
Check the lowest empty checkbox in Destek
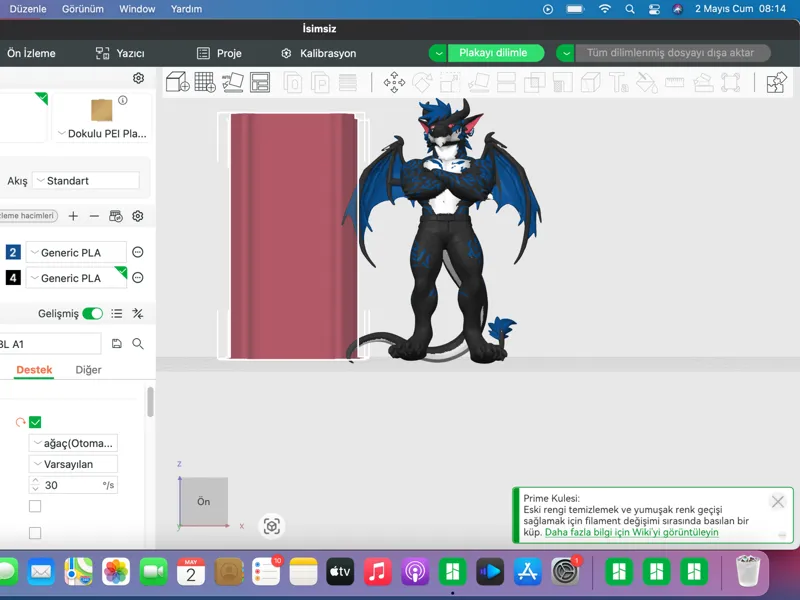coord(35,533)
